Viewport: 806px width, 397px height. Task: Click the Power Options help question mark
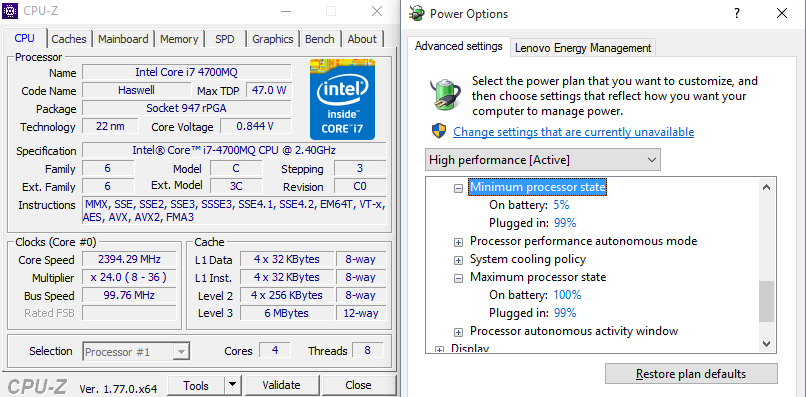(737, 13)
